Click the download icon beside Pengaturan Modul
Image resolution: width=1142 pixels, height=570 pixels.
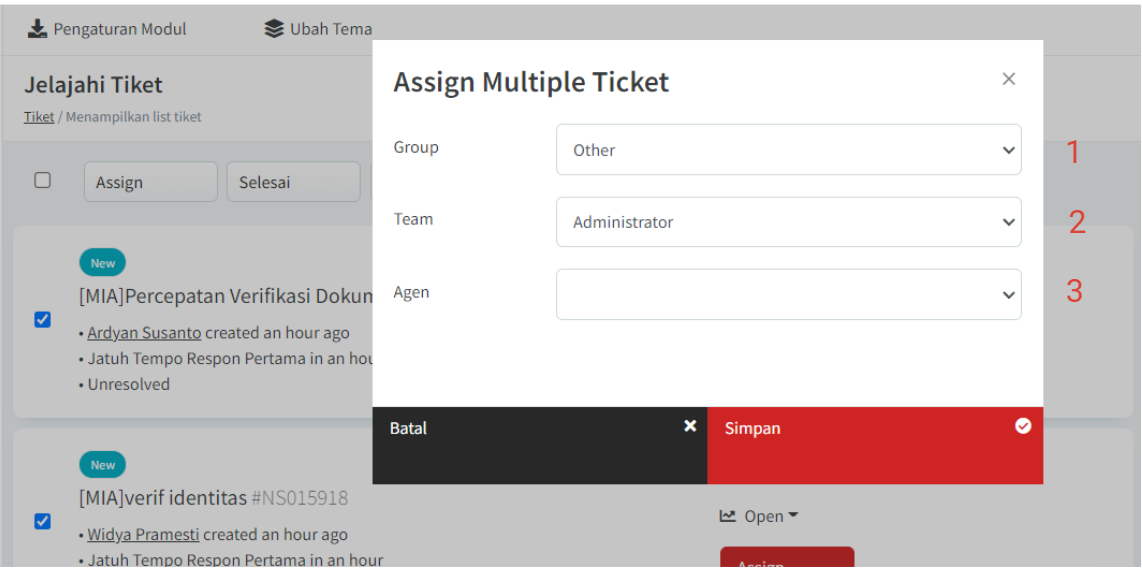tap(37, 29)
